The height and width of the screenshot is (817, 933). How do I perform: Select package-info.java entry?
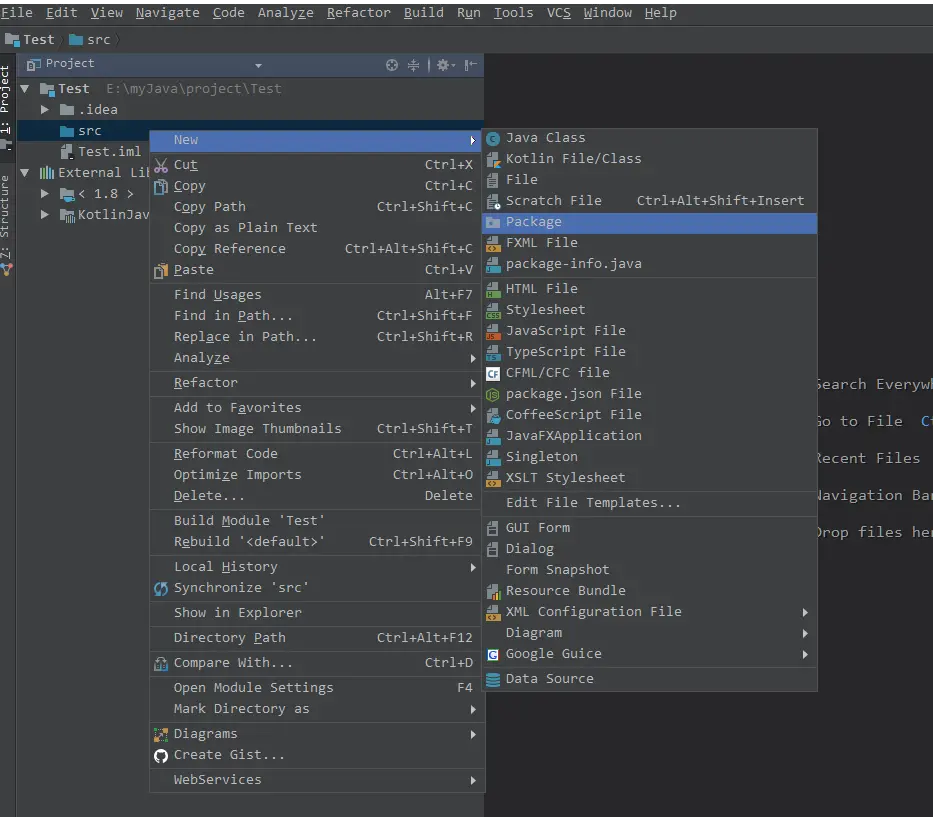tap(649, 264)
